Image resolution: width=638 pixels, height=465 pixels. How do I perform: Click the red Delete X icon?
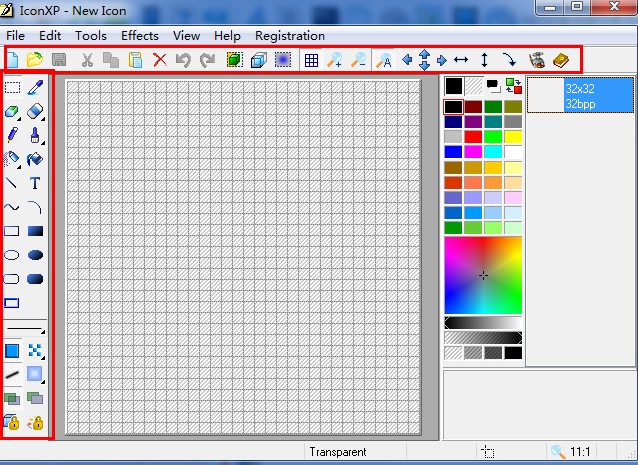tap(160, 60)
